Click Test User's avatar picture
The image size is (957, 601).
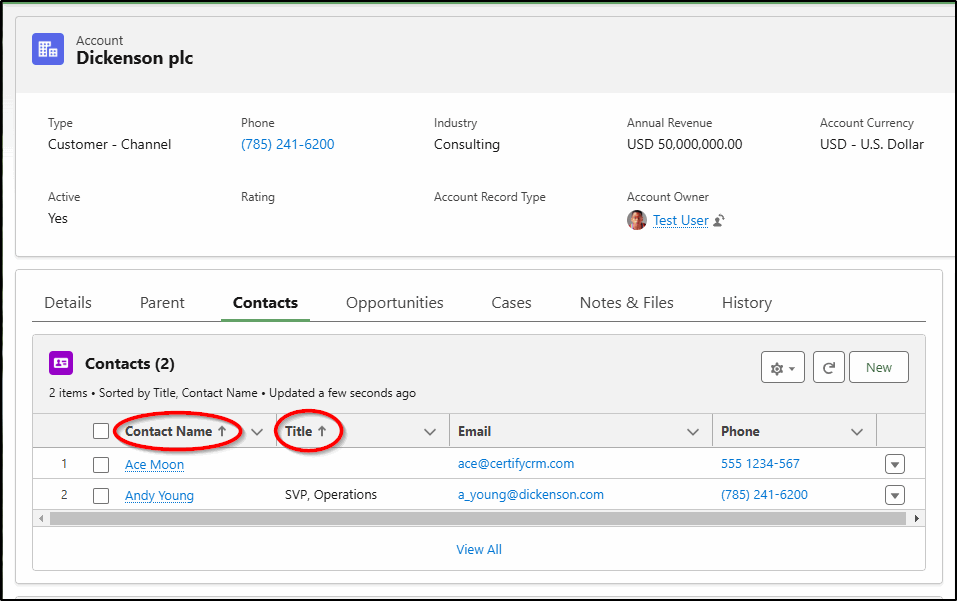pos(637,220)
